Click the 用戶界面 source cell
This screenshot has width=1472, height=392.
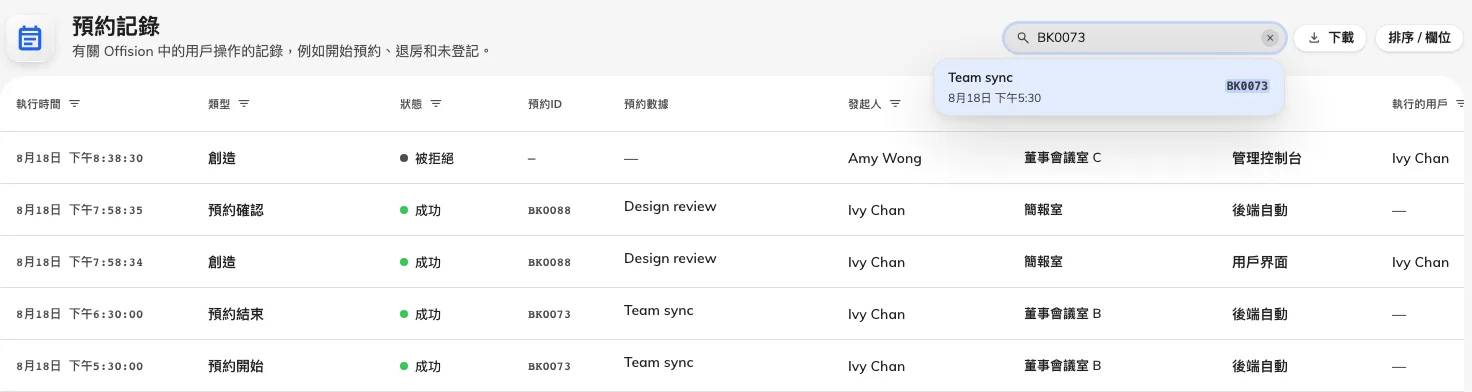point(1260,262)
